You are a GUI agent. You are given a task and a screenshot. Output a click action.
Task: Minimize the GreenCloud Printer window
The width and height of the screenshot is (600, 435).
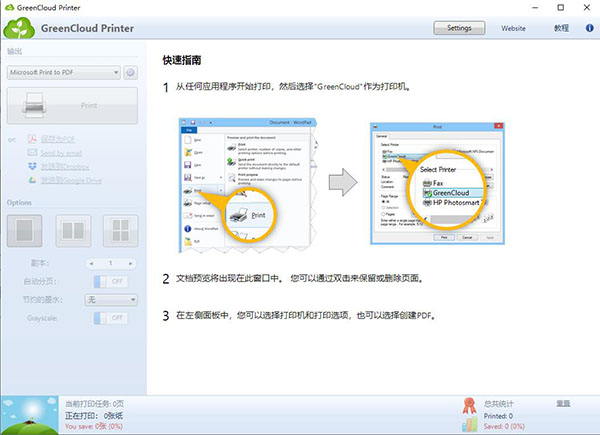[535, 7]
